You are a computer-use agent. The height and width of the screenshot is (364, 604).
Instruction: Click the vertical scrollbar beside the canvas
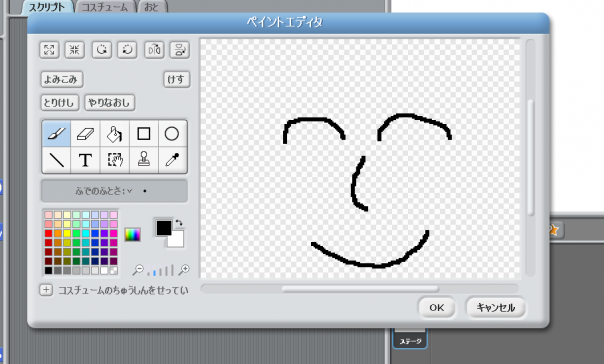click(x=530, y=157)
